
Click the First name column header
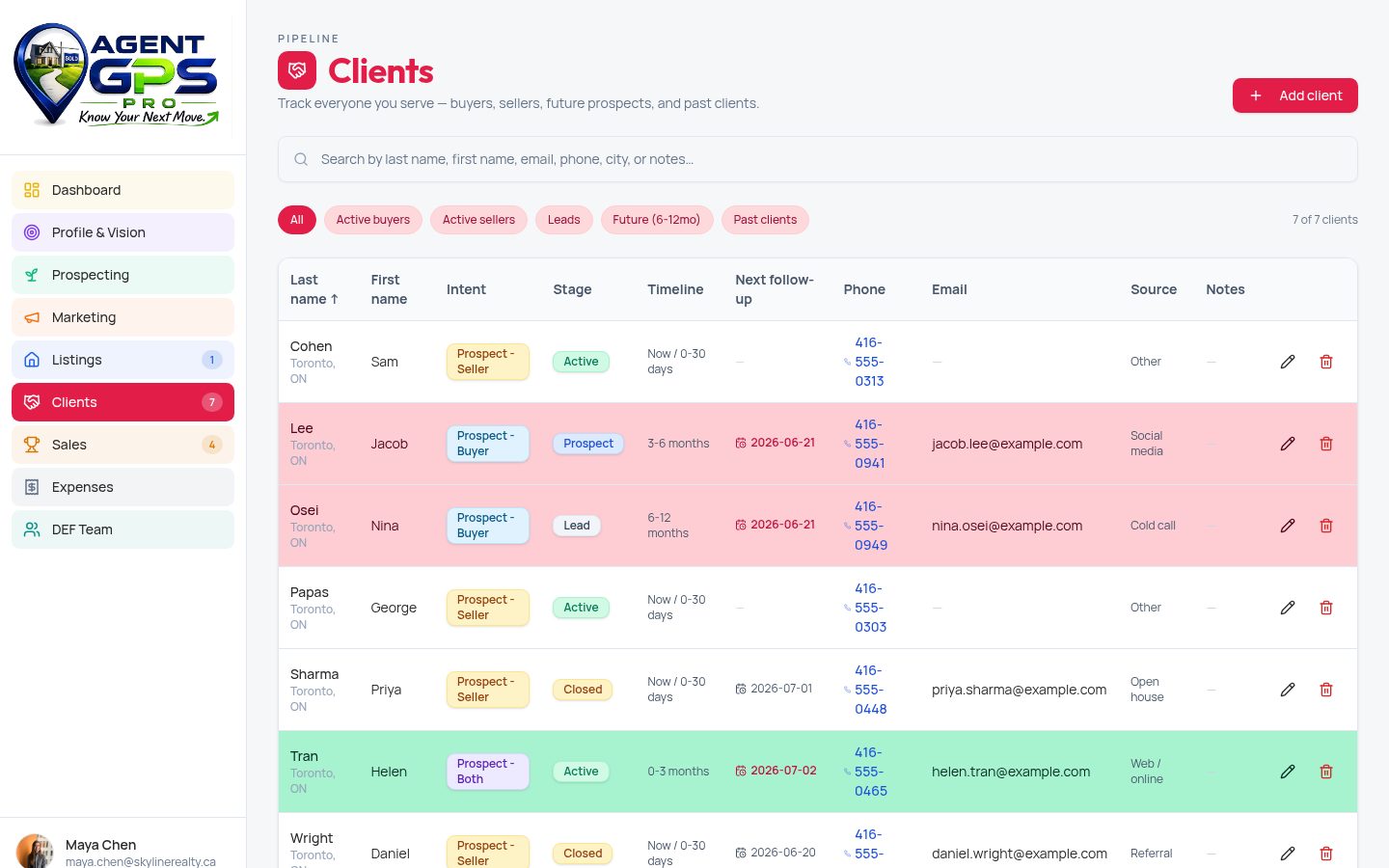coord(389,289)
